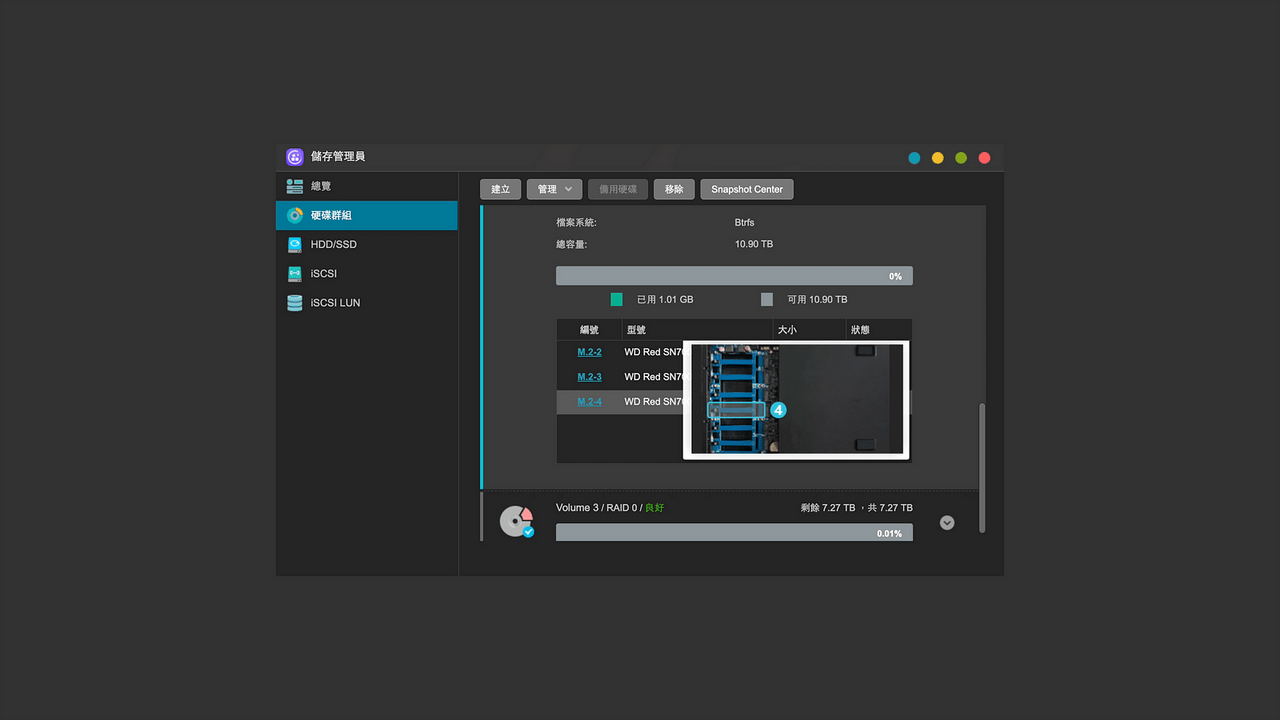Click the M.2 slot photo thumbnail
The image size is (1280, 720).
[x=796, y=400]
